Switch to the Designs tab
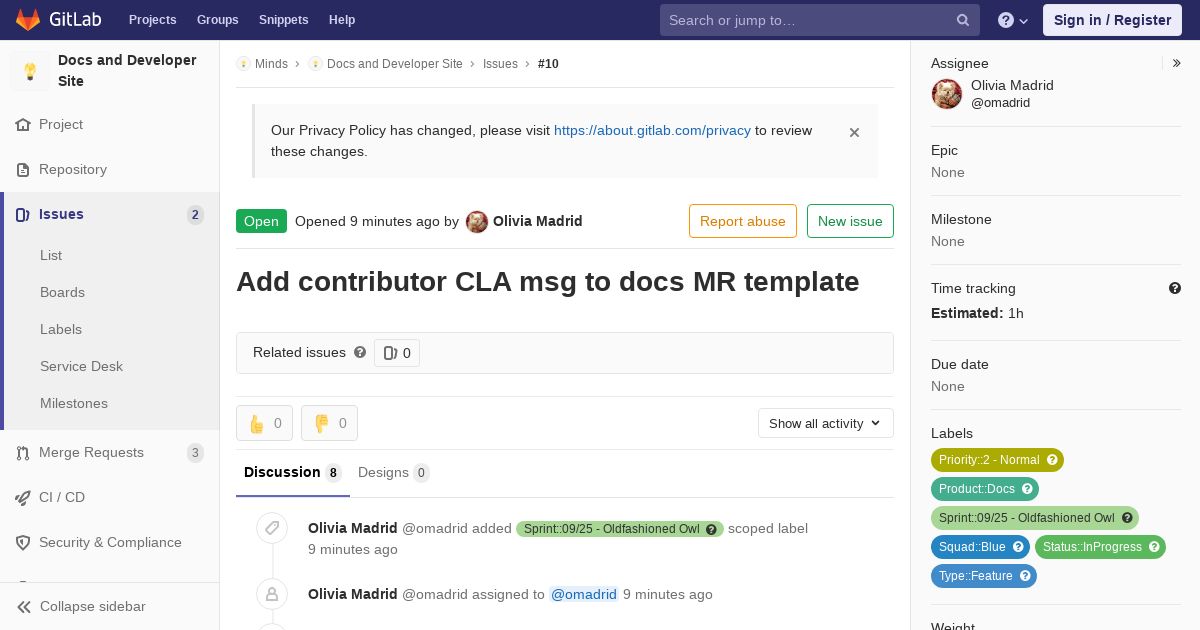Viewport: 1200px width, 630px height. click(x=393, y=472)
